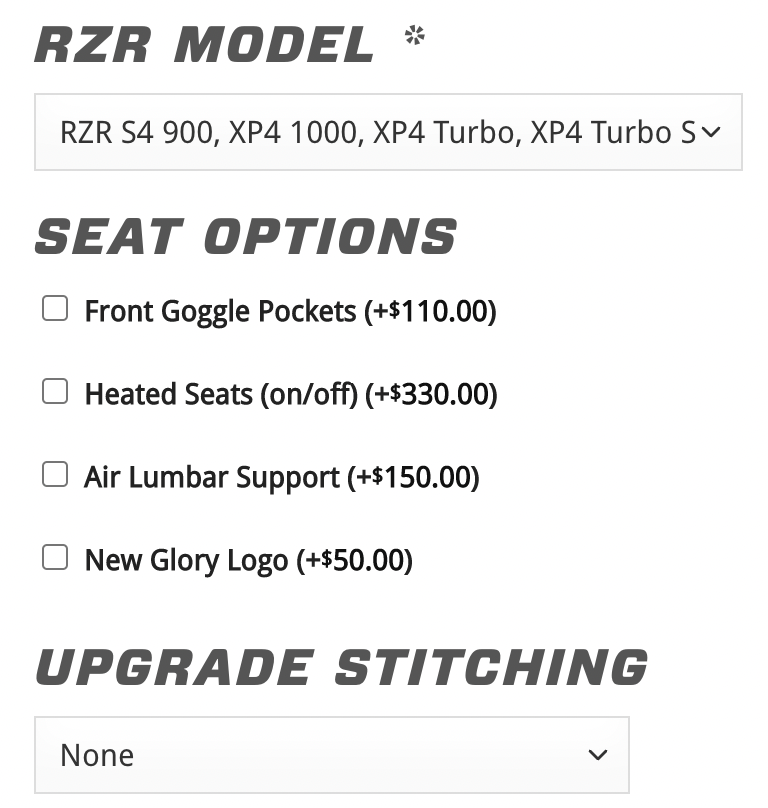This screenshot has height=808, width=768.
Task: Click the Heated Seats (on/off) label text
Action: (x=220, y=395)
